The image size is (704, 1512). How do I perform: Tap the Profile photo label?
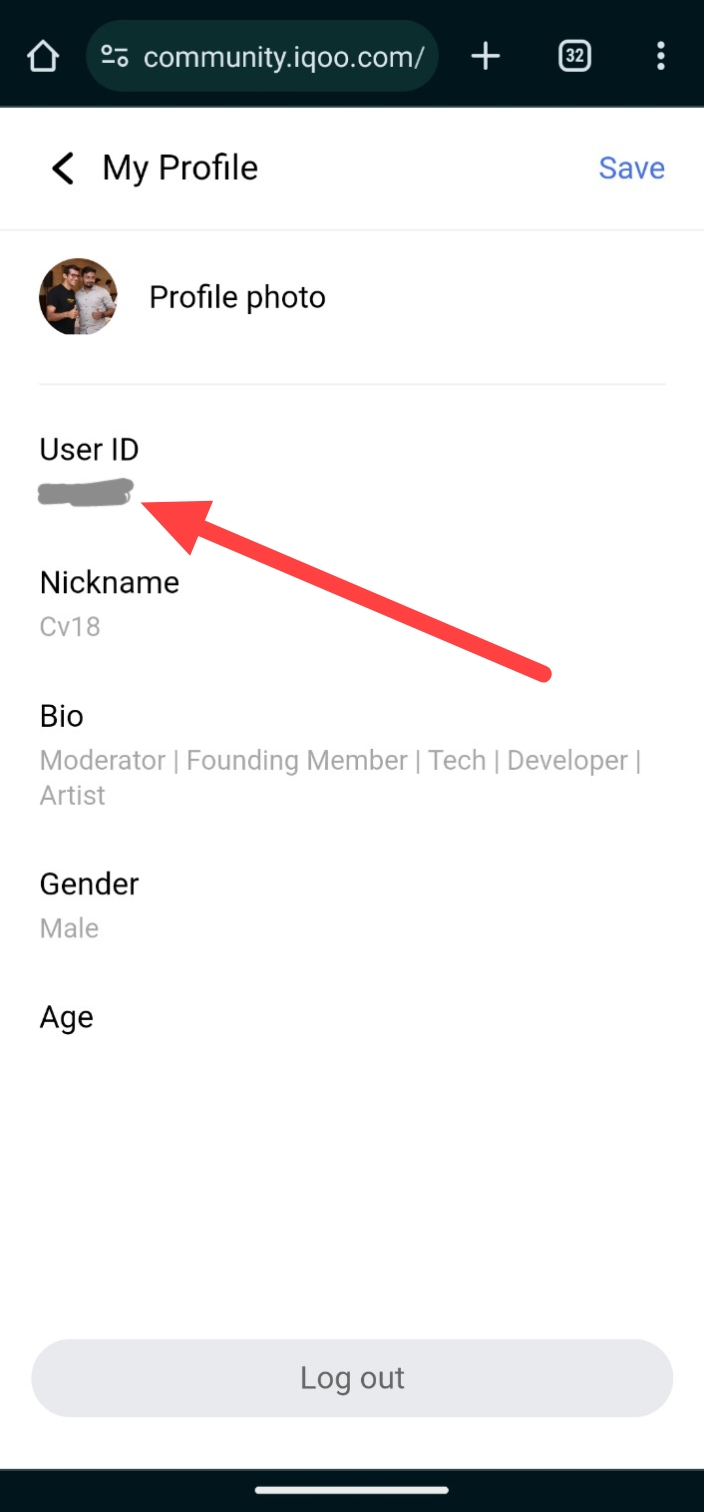pyautogui.click(x=237, y=297)
